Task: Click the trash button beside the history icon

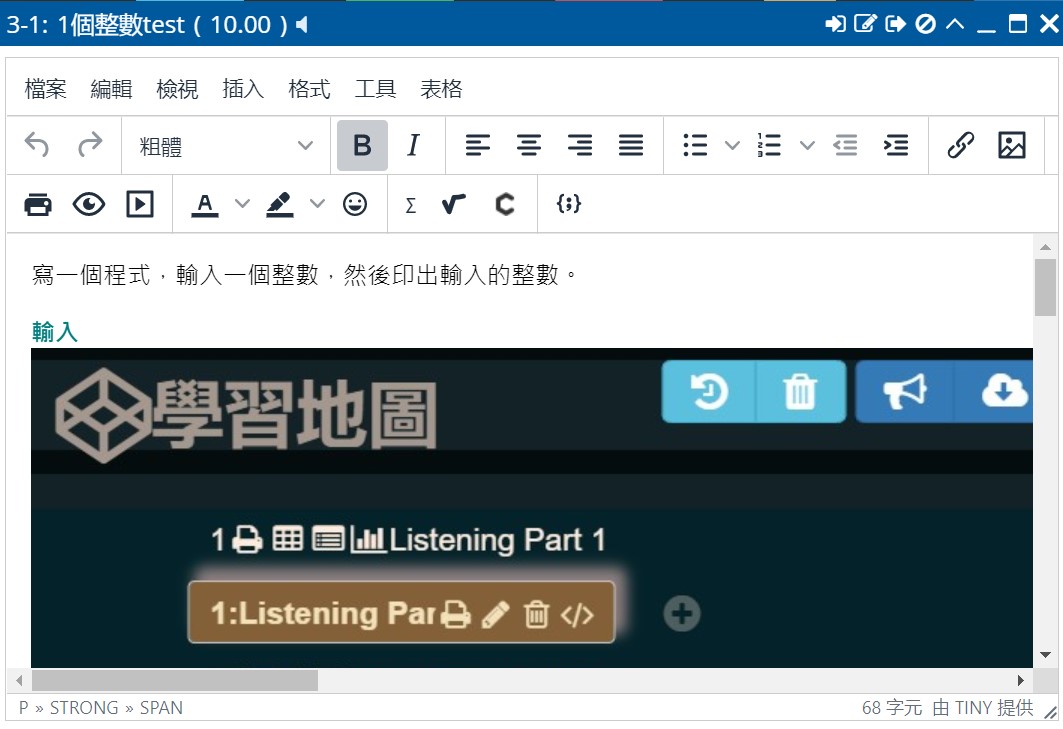Action: pyautogui.click(x=801, y=392)
